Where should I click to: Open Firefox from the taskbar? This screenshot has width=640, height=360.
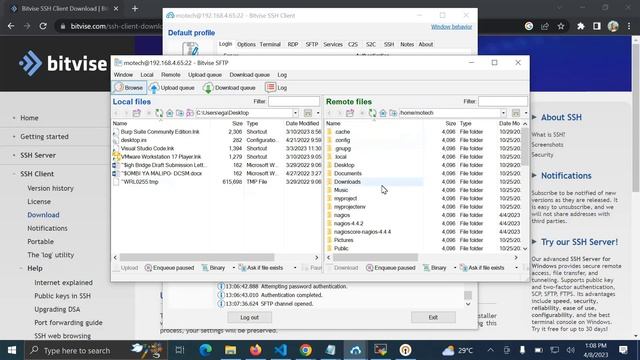tap(256, 350)
